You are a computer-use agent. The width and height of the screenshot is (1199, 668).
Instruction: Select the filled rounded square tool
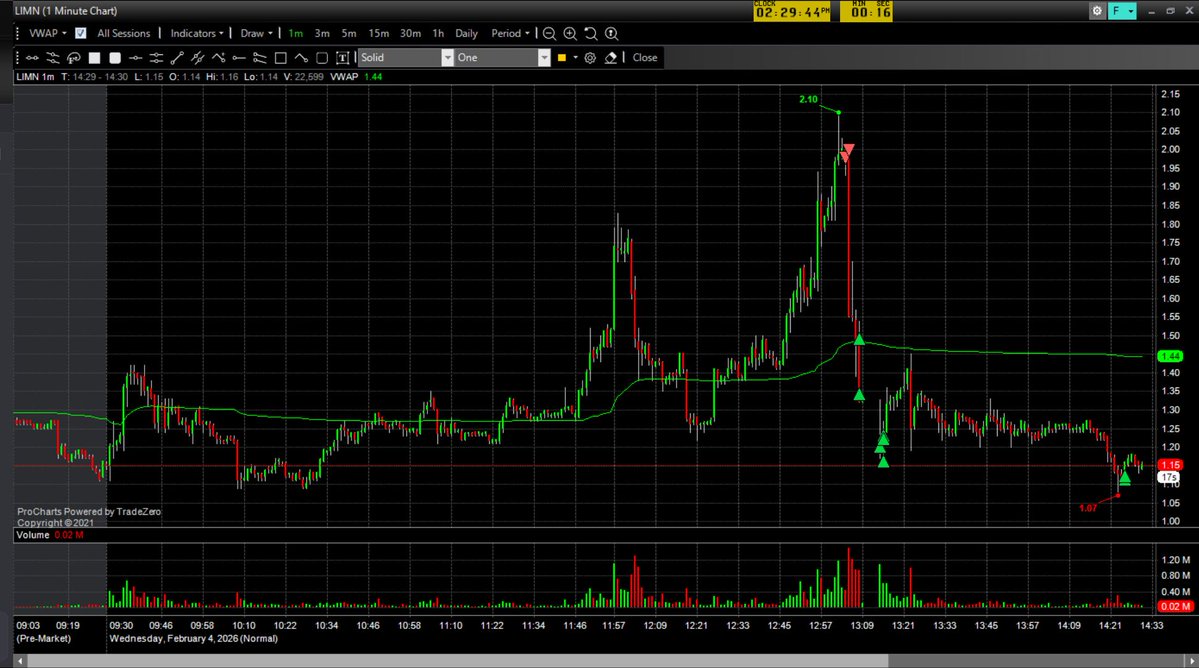[x=115, y=58]
